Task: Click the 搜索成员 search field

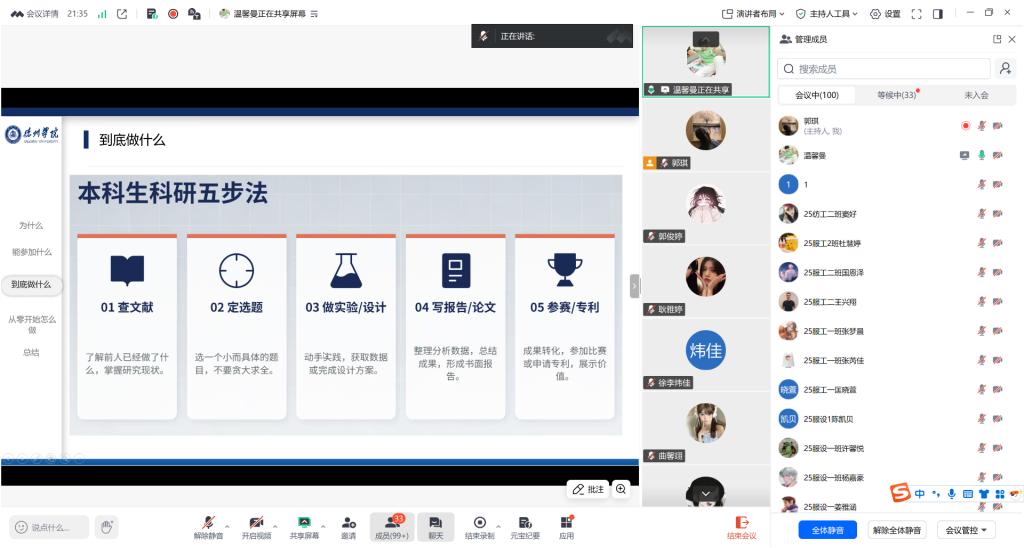Action: [x=884, y=69]
